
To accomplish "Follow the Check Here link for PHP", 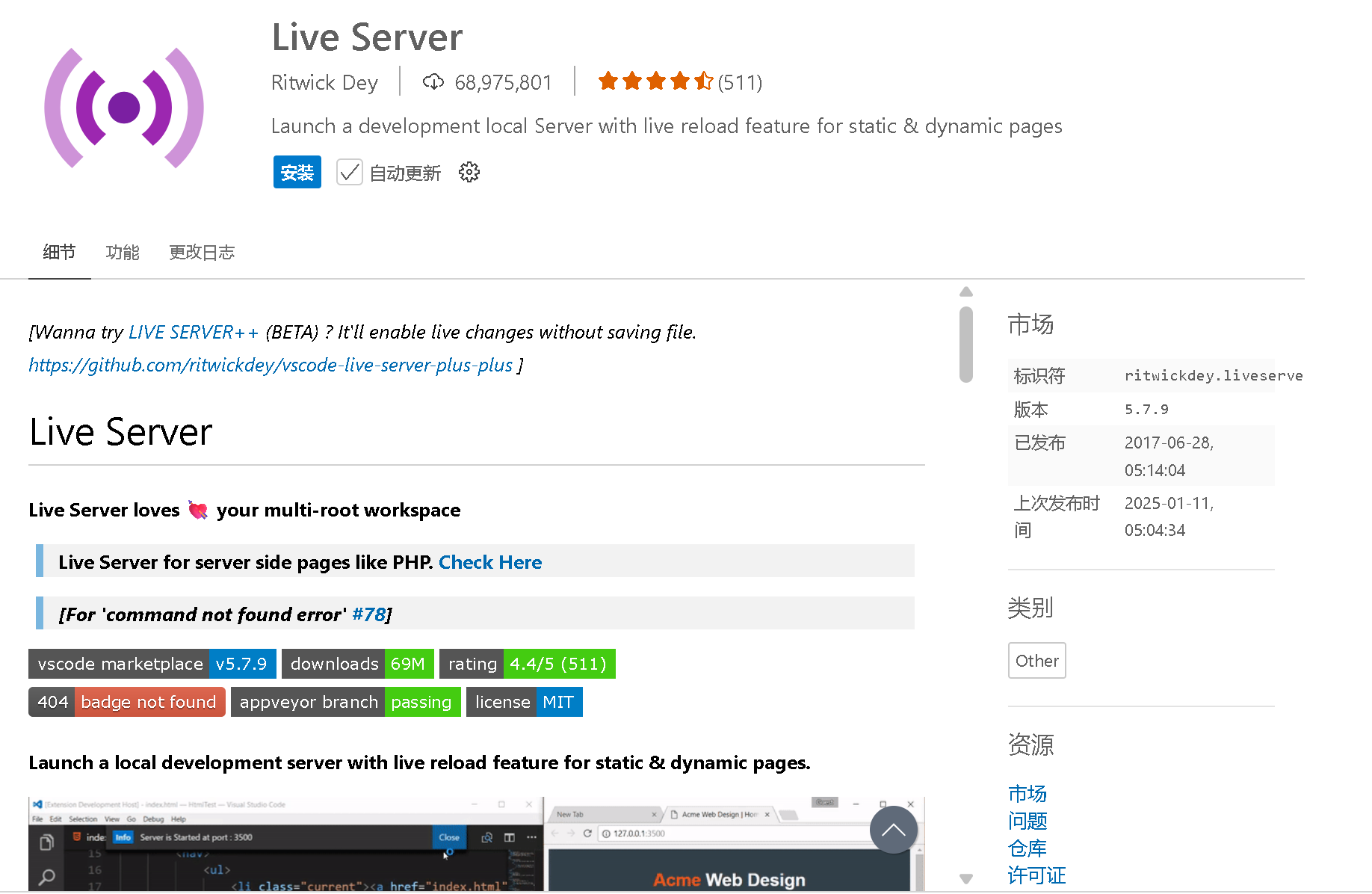I will click(x=490, y=562).
